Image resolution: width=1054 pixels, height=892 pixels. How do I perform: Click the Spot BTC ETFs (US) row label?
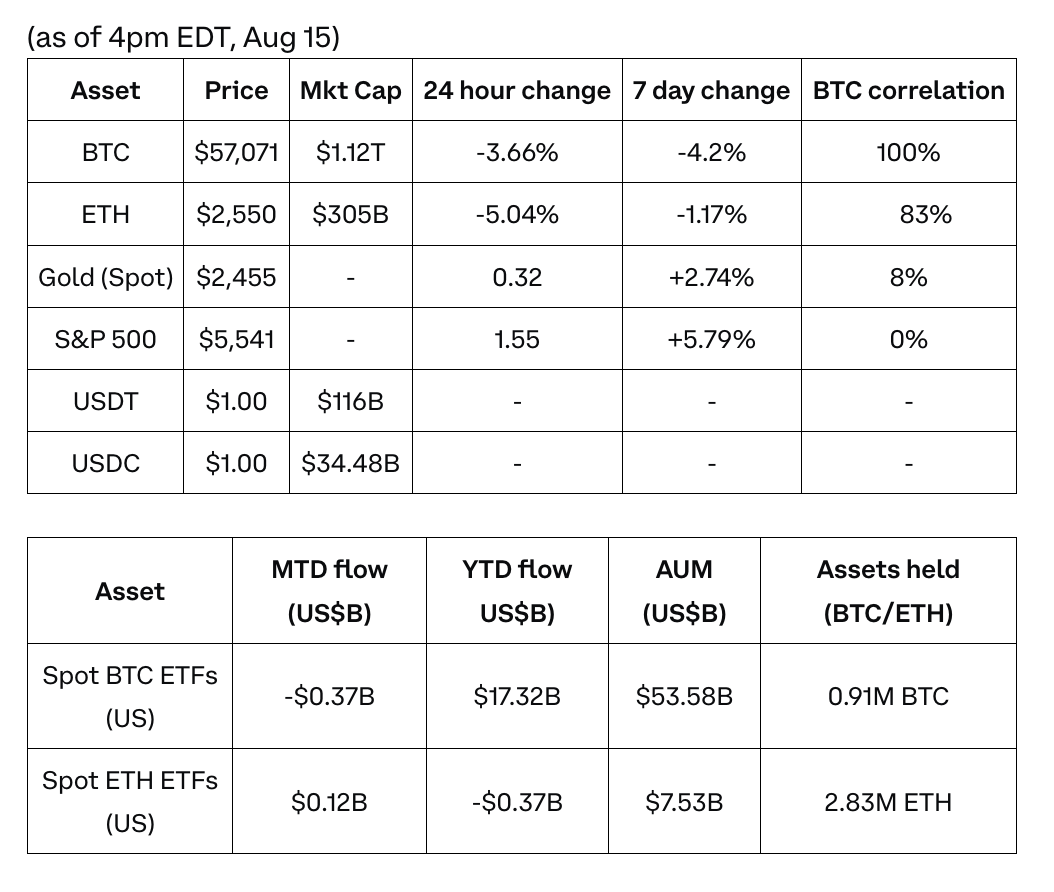point(130,696)
